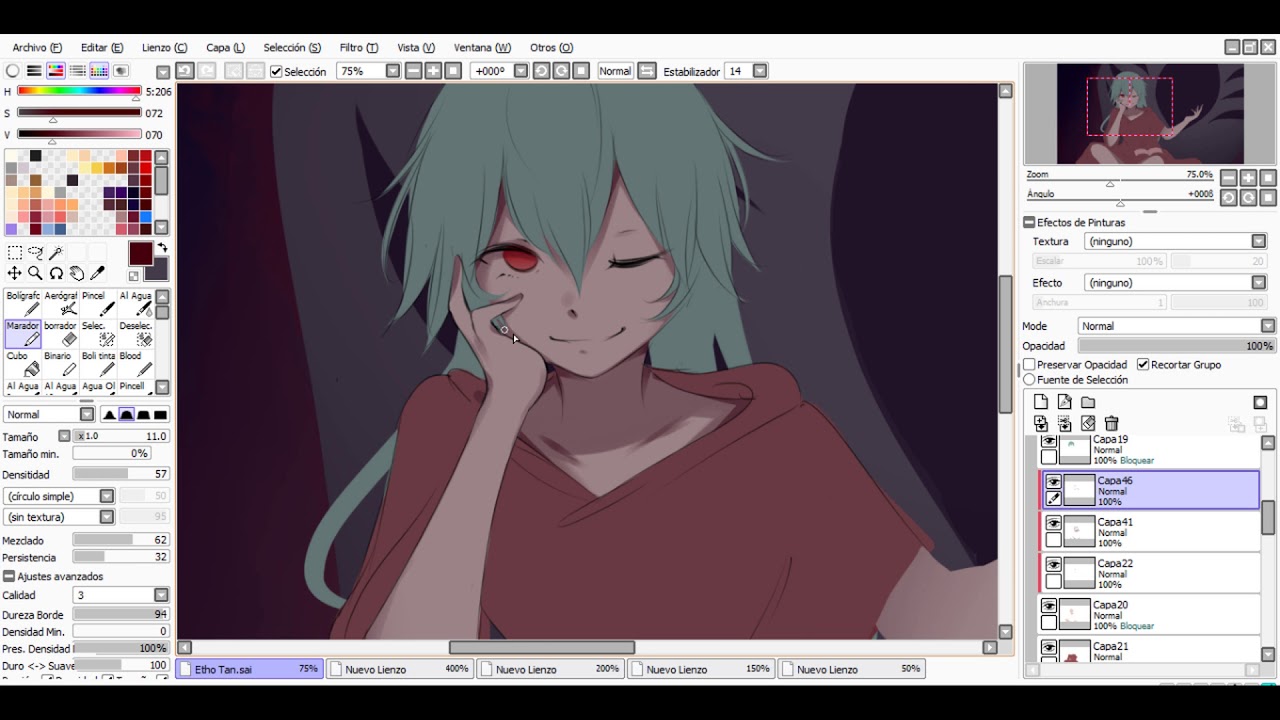
Task: Open the canvas zoom 75% dropdown
Action: tap(393, 71)
